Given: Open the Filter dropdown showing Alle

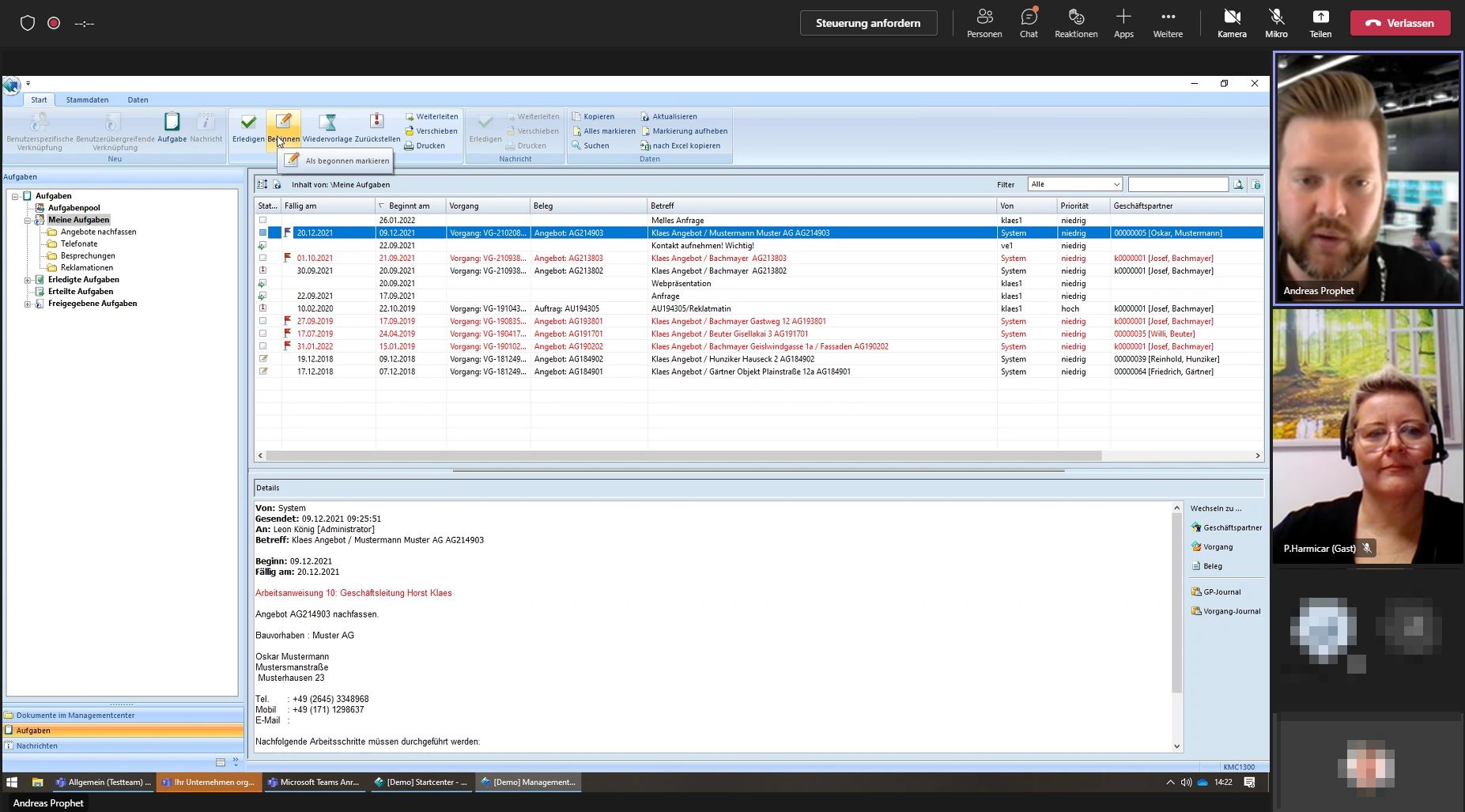Looking at the screenshot, I should tap(1074, 184).
